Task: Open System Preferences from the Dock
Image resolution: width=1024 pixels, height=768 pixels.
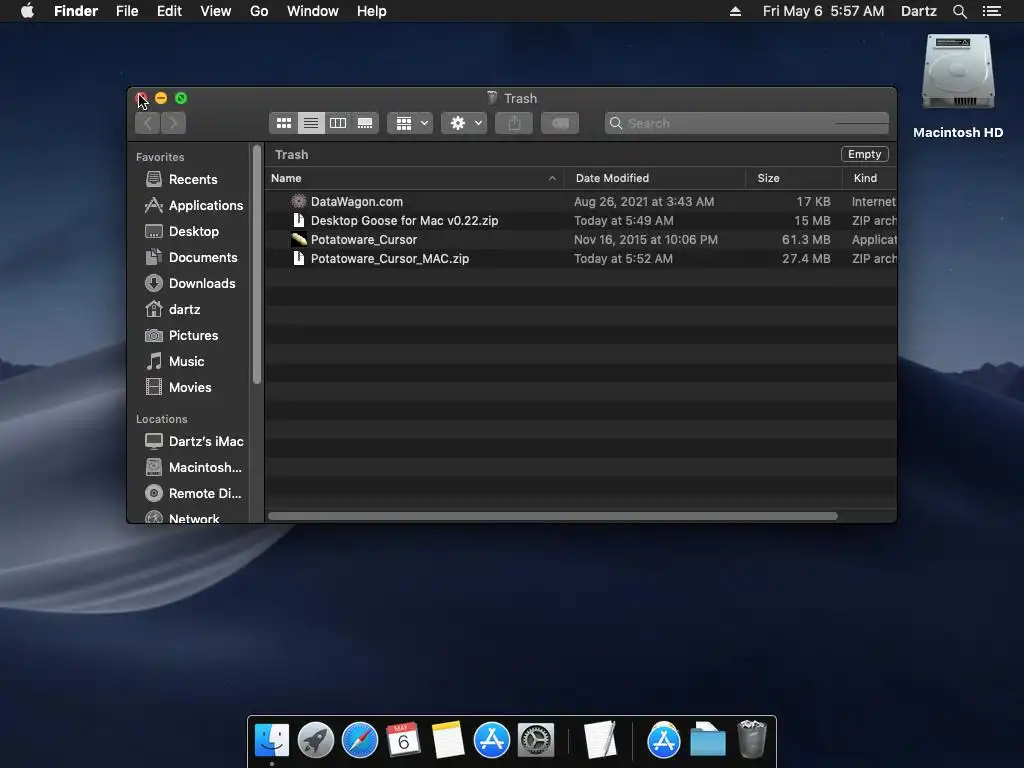Action: [536, 741]
